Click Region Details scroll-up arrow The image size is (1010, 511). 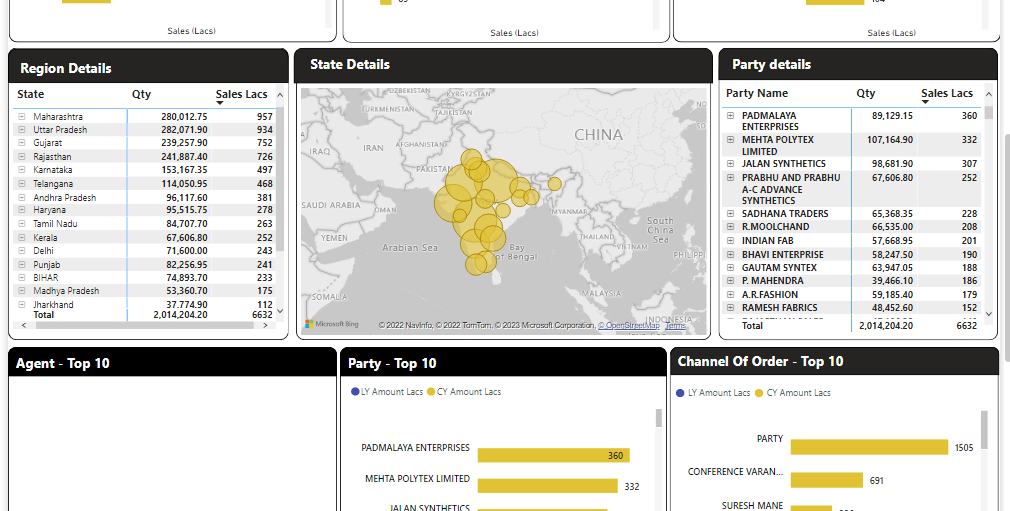pos(280,95)
